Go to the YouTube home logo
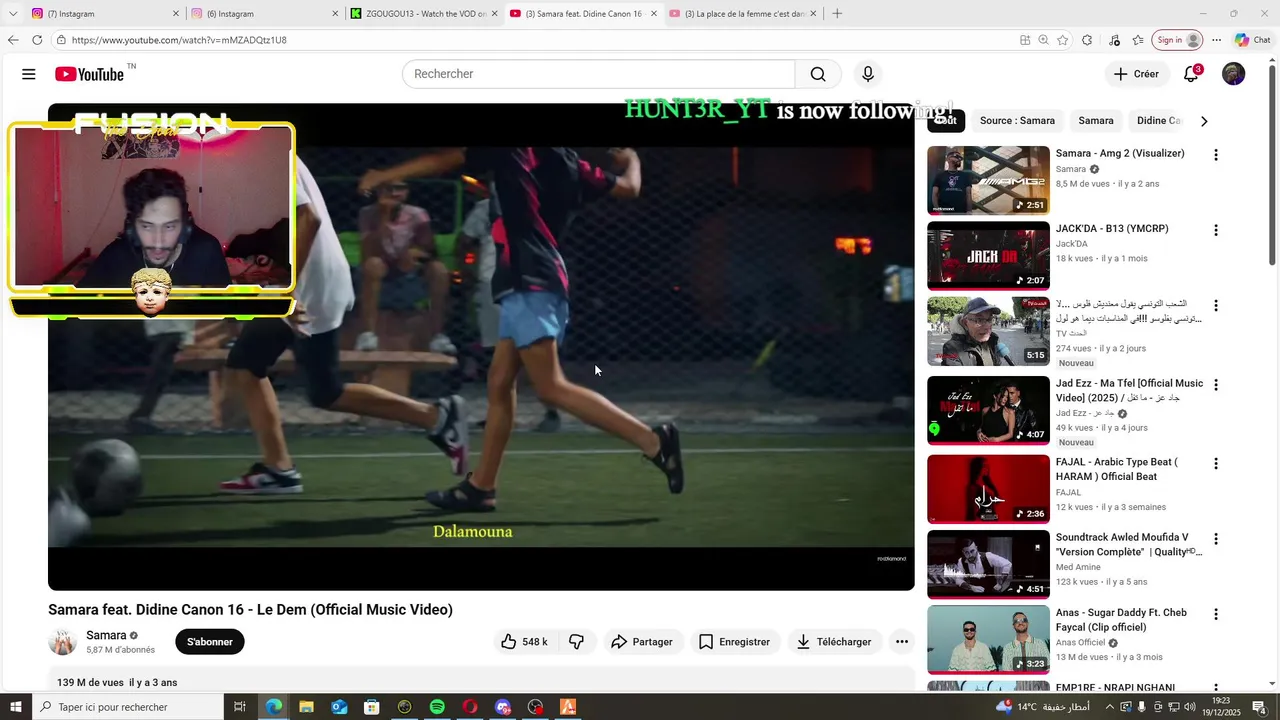The width and height of the screenshot is (1280, 720). (90, 74)
